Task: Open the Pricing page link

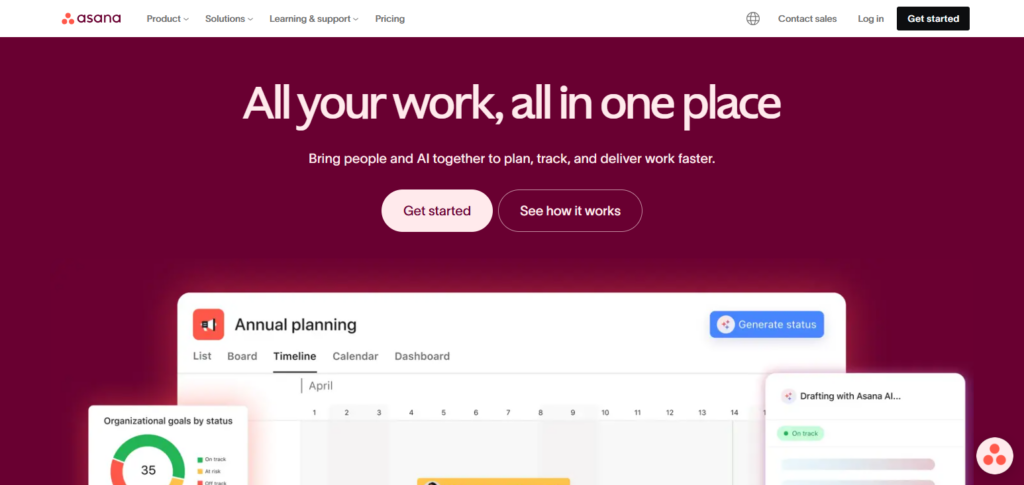Action: point(390,19)
